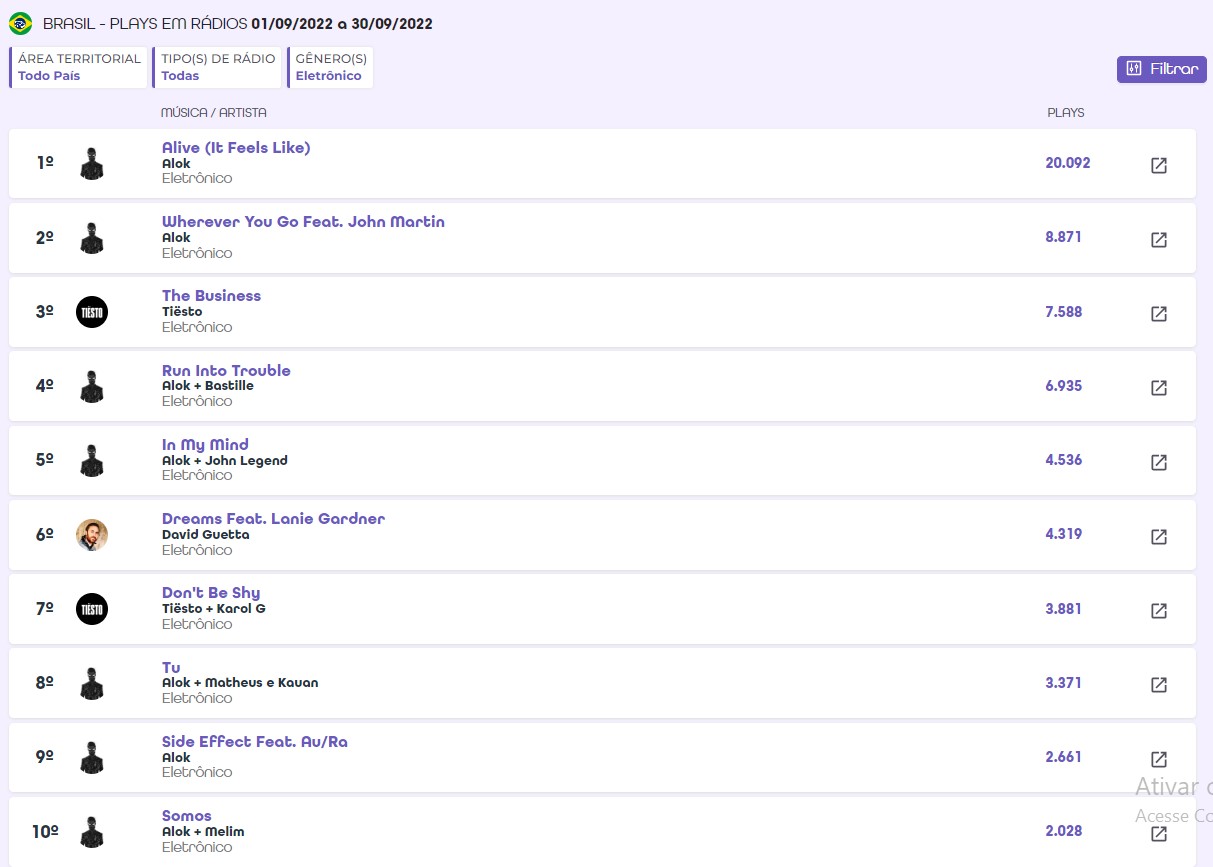Open external link icon for Tu
Viewport: 1213px width, 867px height.
(x=1159, y=685)
